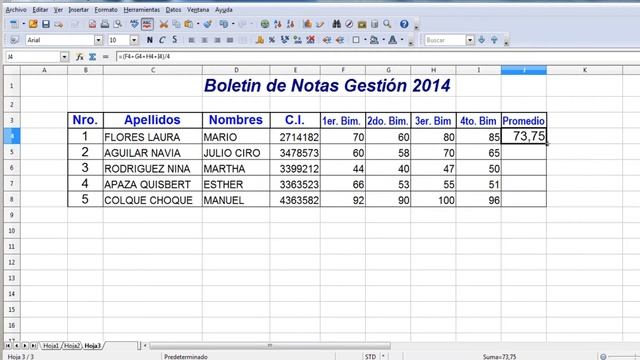640x360 pixels.
Task: Toggle Italic (C) formatting
Action: tap(162, 40)
